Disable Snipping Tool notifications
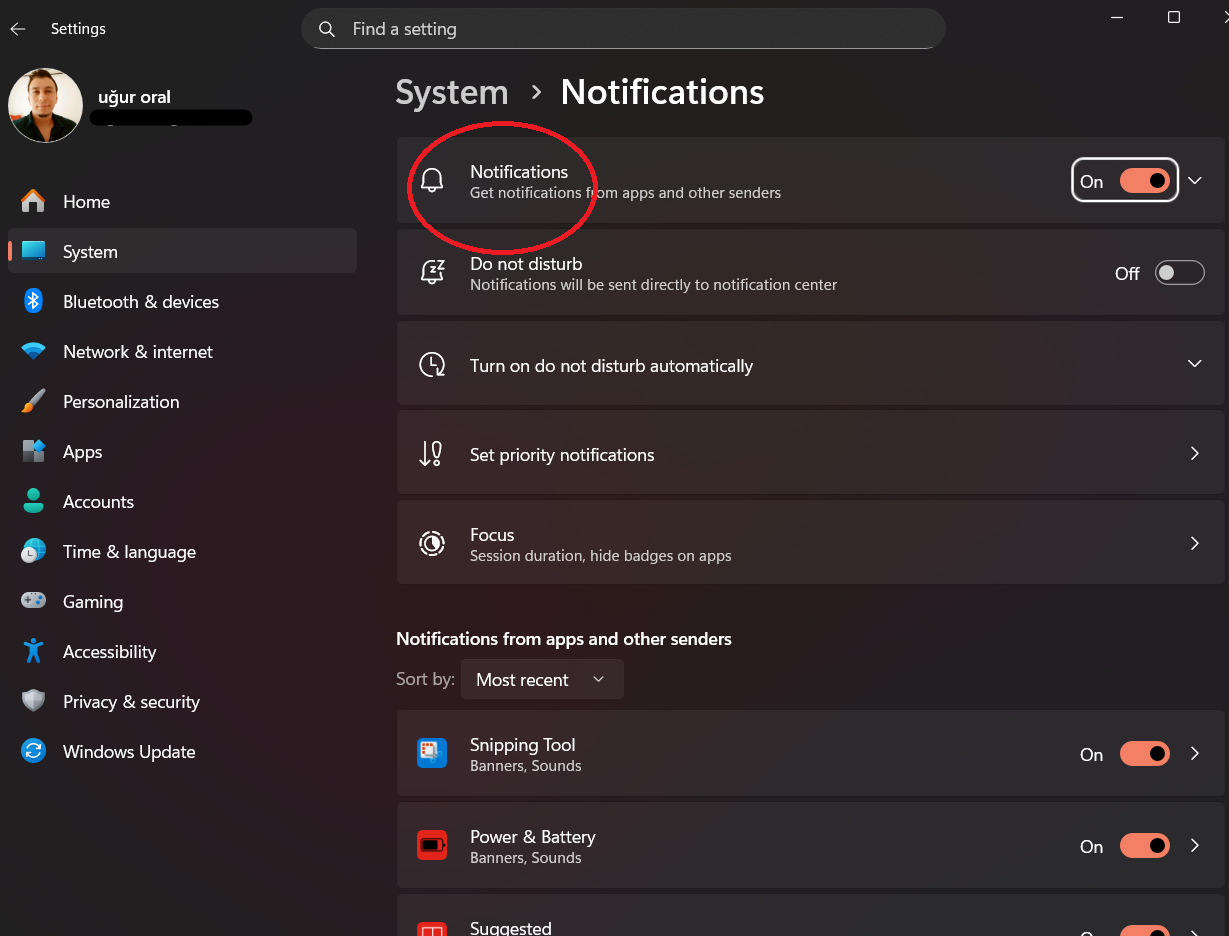This screenshot has height=936, width=1229. click(x=1144, y=753)
